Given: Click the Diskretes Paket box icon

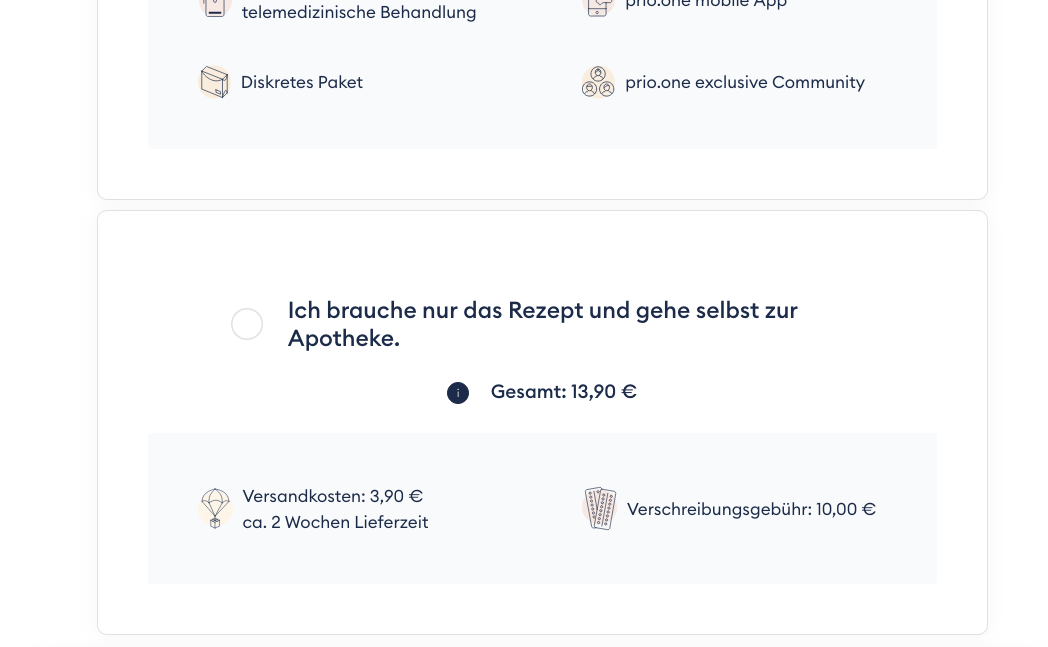Looking at the screenshot, I should [x=214, y=82].
